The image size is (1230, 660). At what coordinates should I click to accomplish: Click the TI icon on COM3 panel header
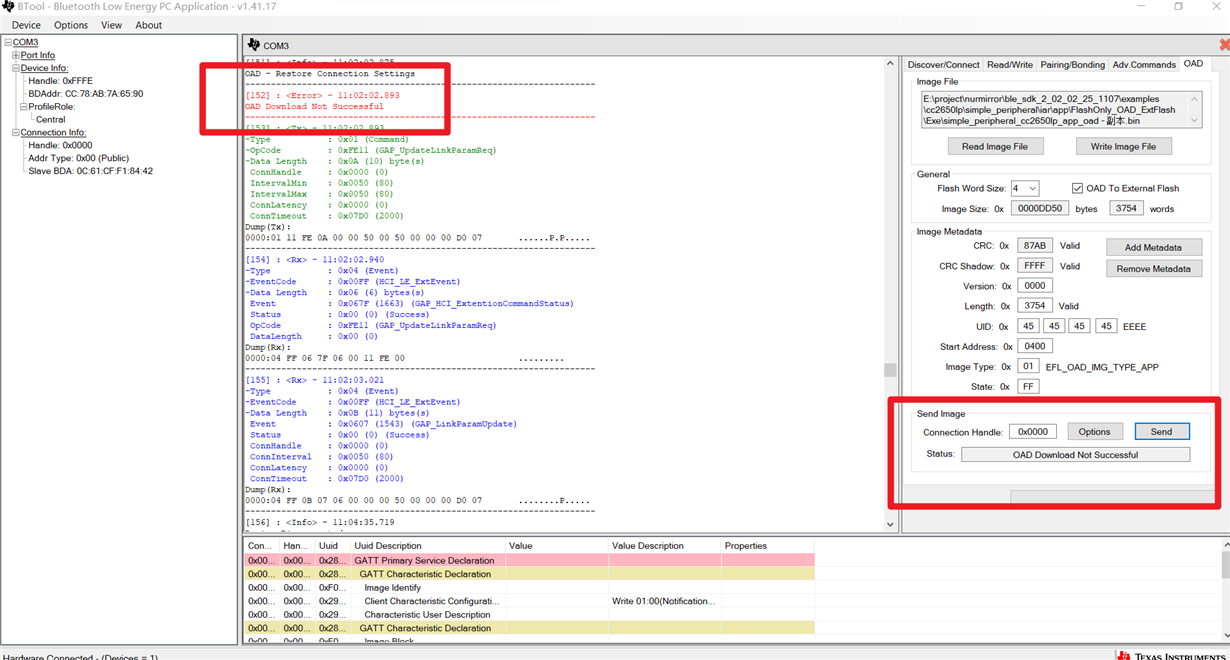(x=254, y=45)
